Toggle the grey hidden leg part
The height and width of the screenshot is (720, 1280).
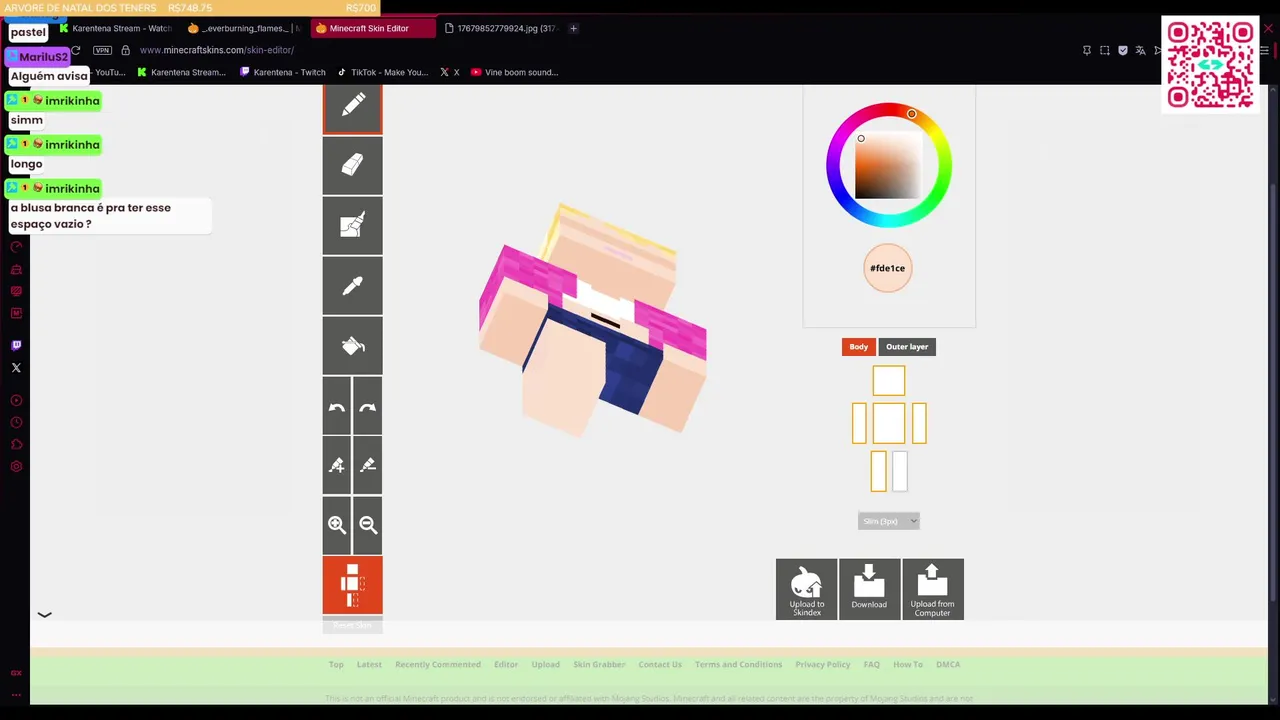click(x=900, y=471)
